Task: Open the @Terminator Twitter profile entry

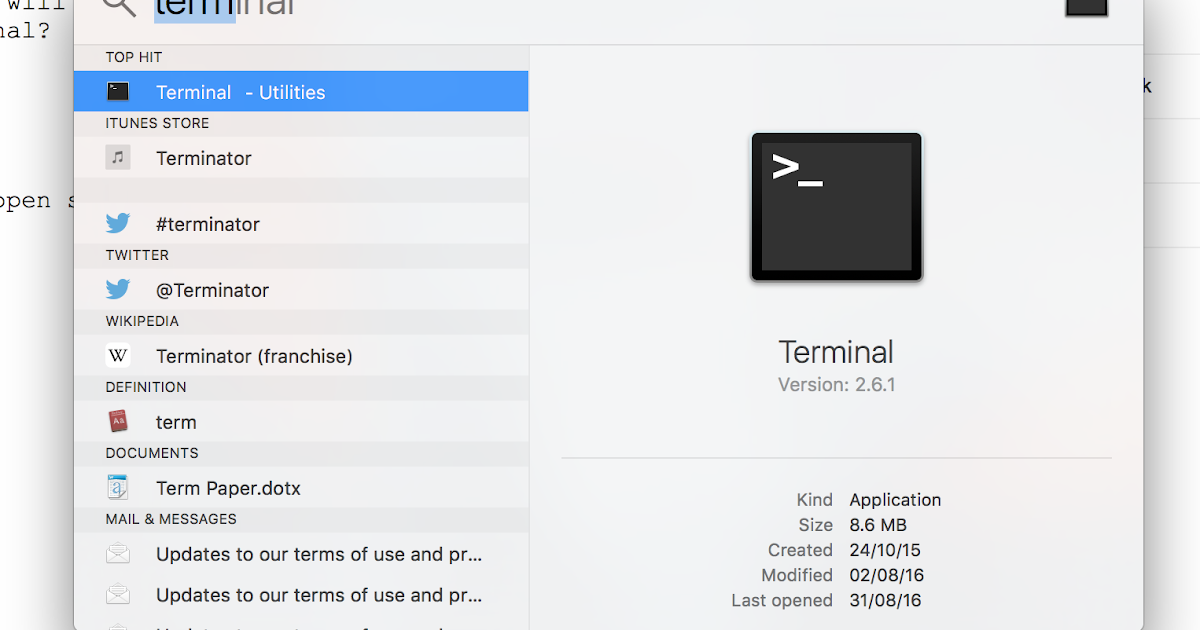Action: click(x=212, y=289)
